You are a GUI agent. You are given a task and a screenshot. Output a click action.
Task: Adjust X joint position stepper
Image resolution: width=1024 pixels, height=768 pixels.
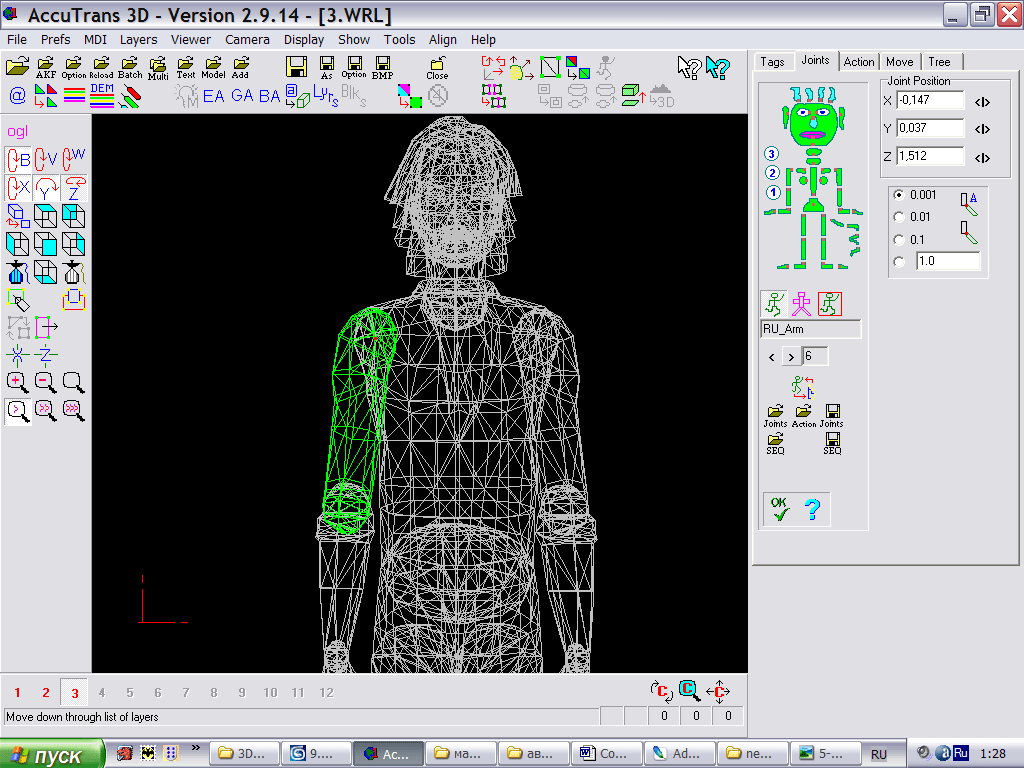tap(982, 102)
